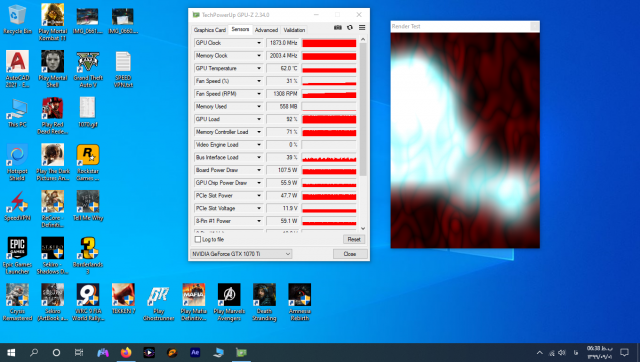Click the GPU-Z refresh icon
Image resolution: width=640 pixels, height=362 pixels.
click(350, 28)
